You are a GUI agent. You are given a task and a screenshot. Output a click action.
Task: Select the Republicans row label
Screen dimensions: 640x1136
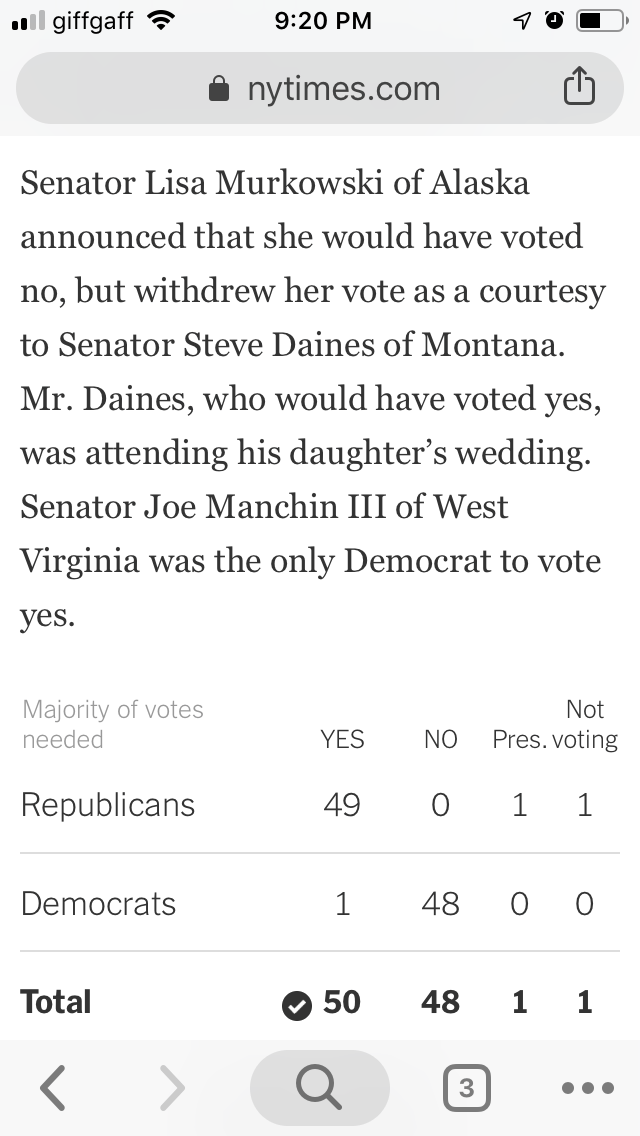coord(108,805)
